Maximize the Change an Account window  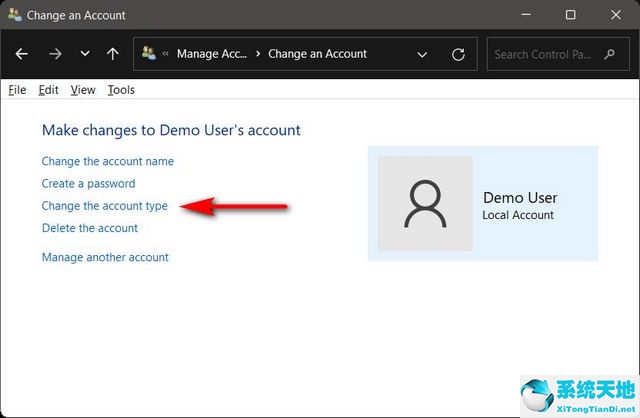pos(571,15)
